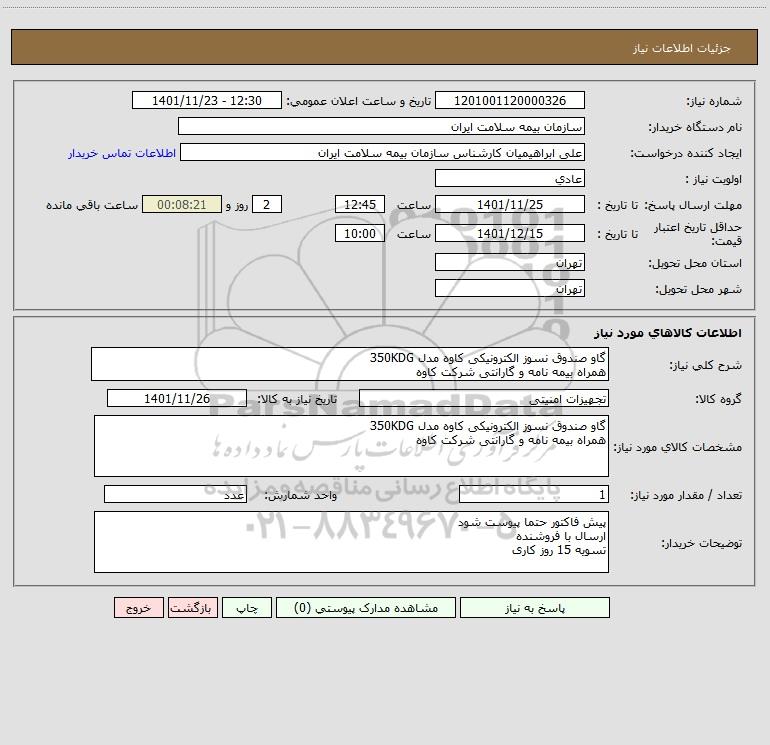This screenshot has height=745, width=770.
Task: Open 'مشاهده مدارک پیوستی (0)' attachments button
Action: coord(366,608)
